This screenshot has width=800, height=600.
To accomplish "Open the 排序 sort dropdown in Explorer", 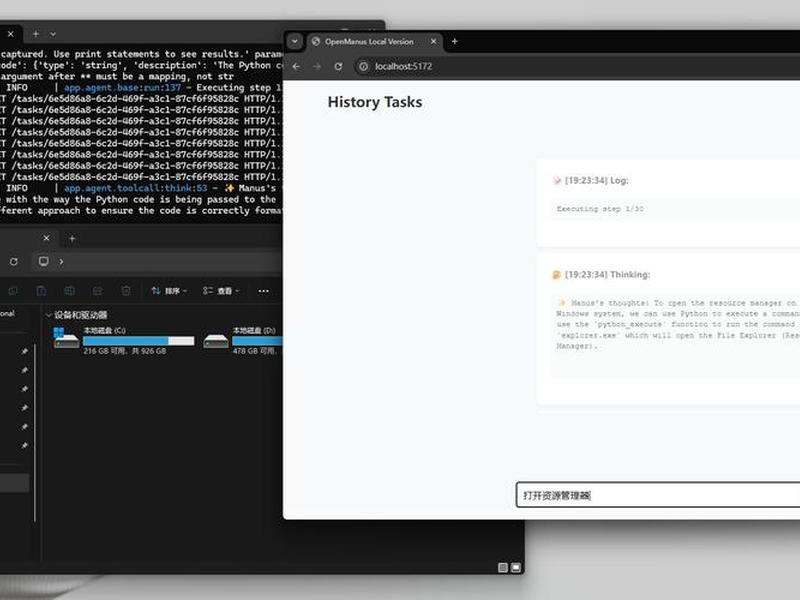I will (x=169, y=291).
